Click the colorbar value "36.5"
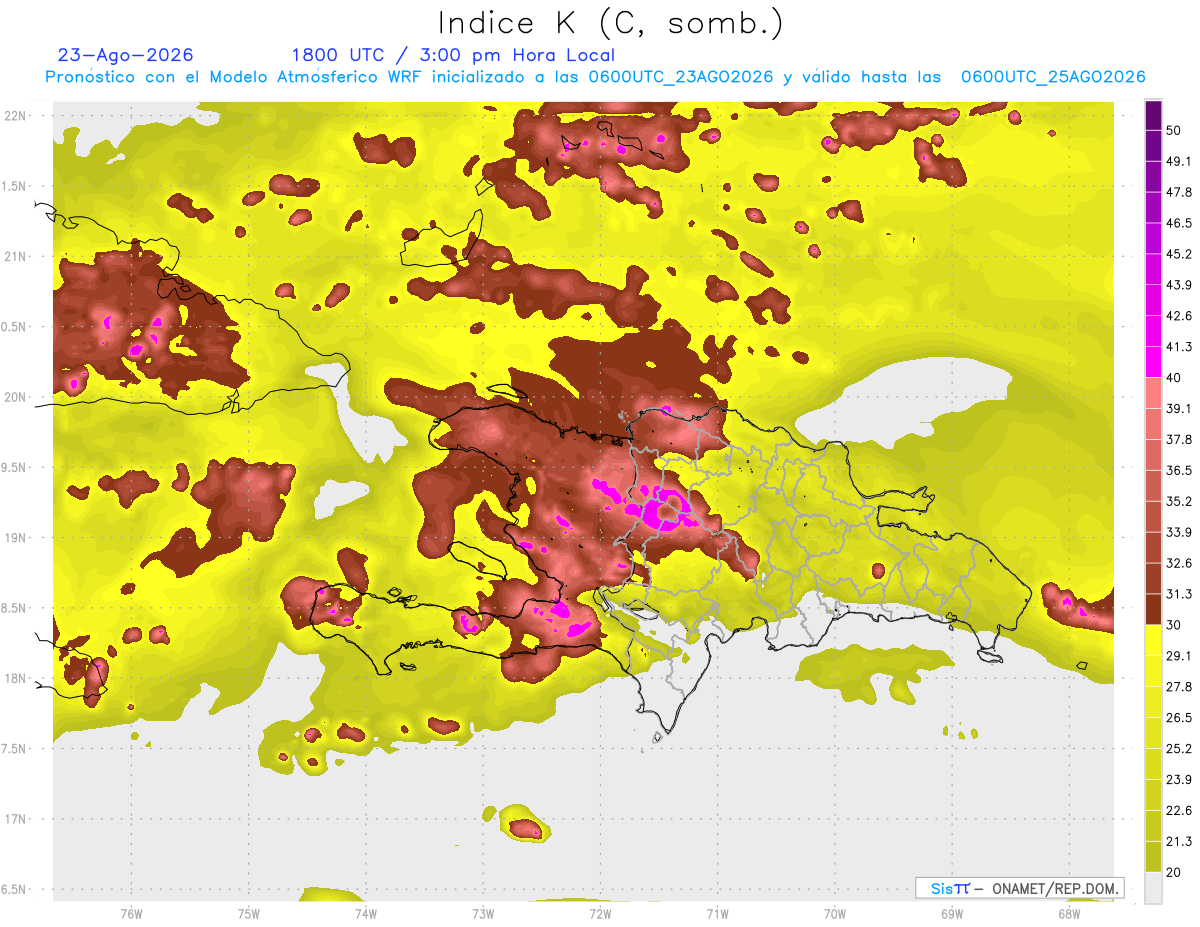Viewport: 1200px width, 927px height. pyautogui.click(x=1179, y=470)
